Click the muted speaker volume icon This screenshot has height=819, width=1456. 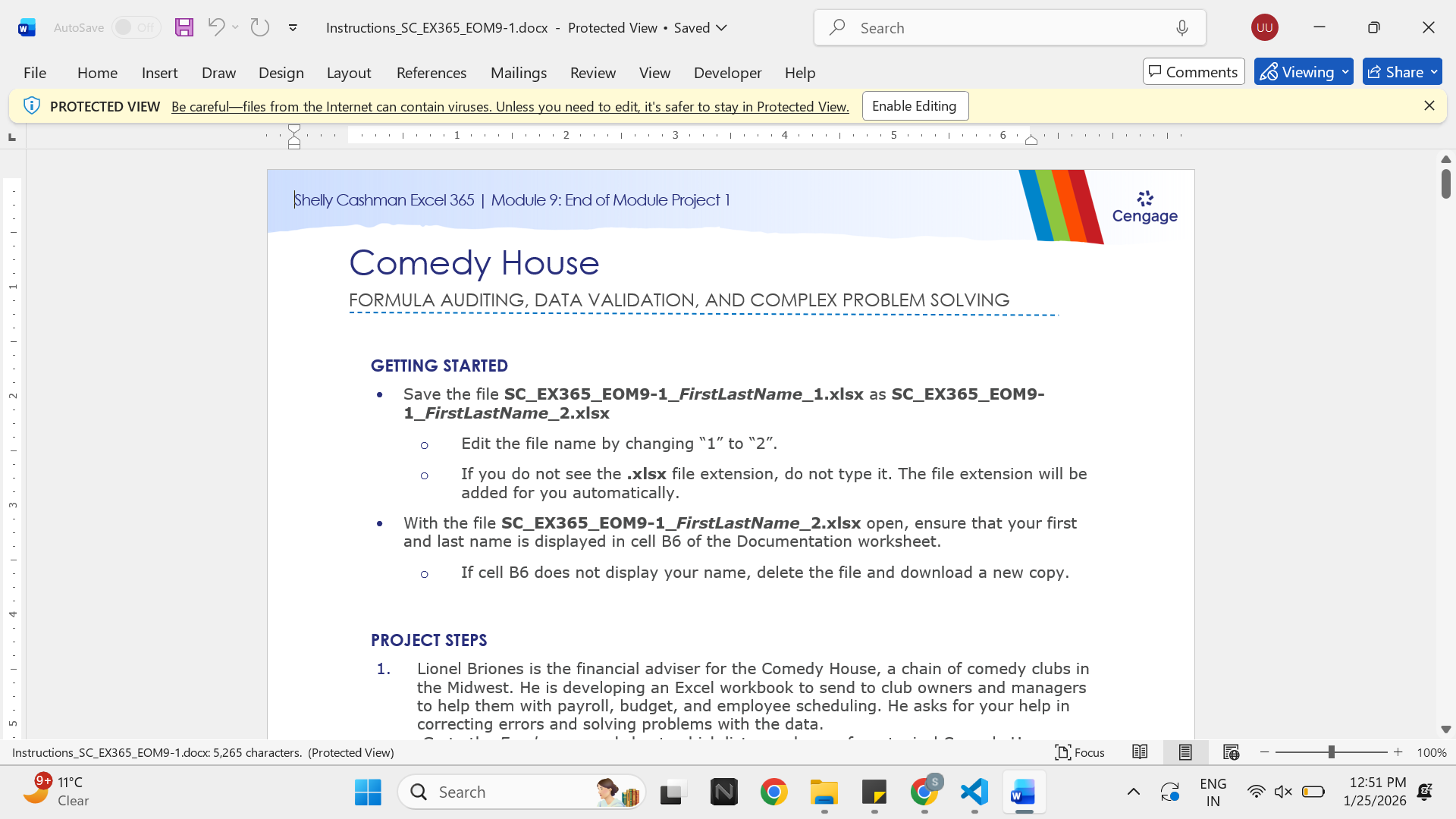click(x=1283, y=792)
